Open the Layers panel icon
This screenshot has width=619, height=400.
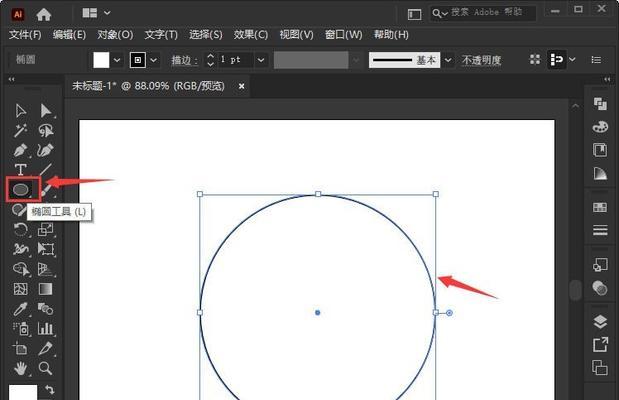coord(600,322)
